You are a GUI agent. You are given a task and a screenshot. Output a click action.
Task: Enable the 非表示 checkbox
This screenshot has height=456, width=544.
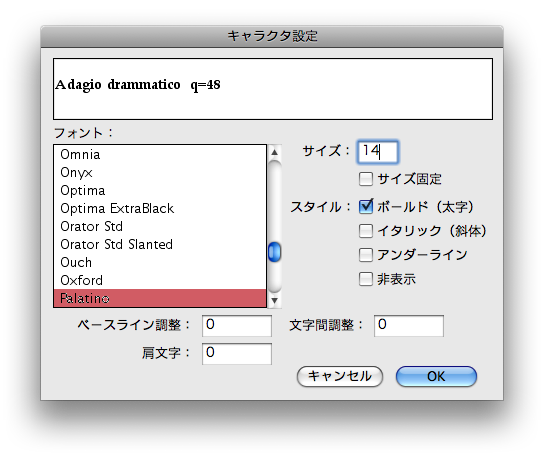click(366, 279)
